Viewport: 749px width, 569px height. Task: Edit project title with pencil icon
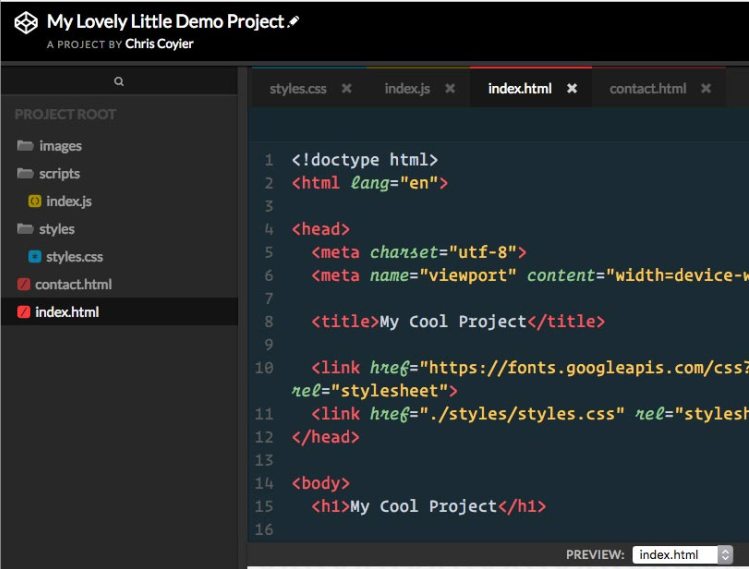click(293, 22)
